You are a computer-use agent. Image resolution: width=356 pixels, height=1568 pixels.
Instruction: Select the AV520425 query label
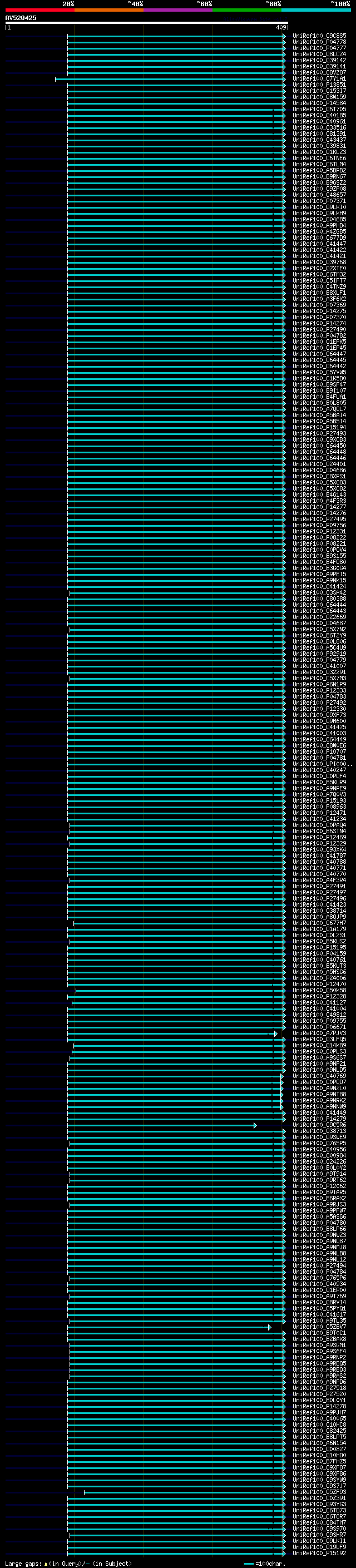[x=21, y=18]
